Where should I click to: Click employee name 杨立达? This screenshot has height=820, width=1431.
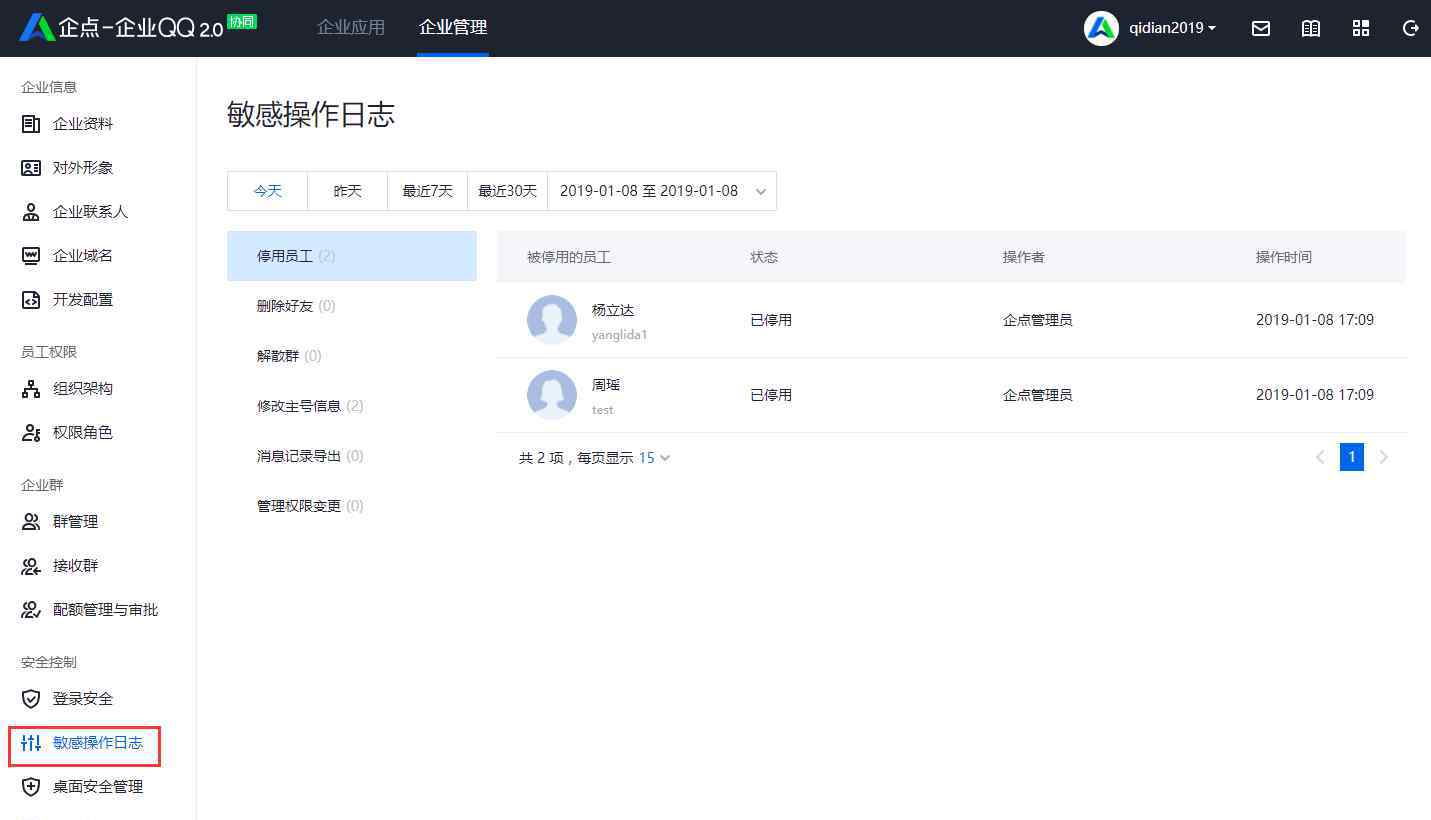point(613,310)
